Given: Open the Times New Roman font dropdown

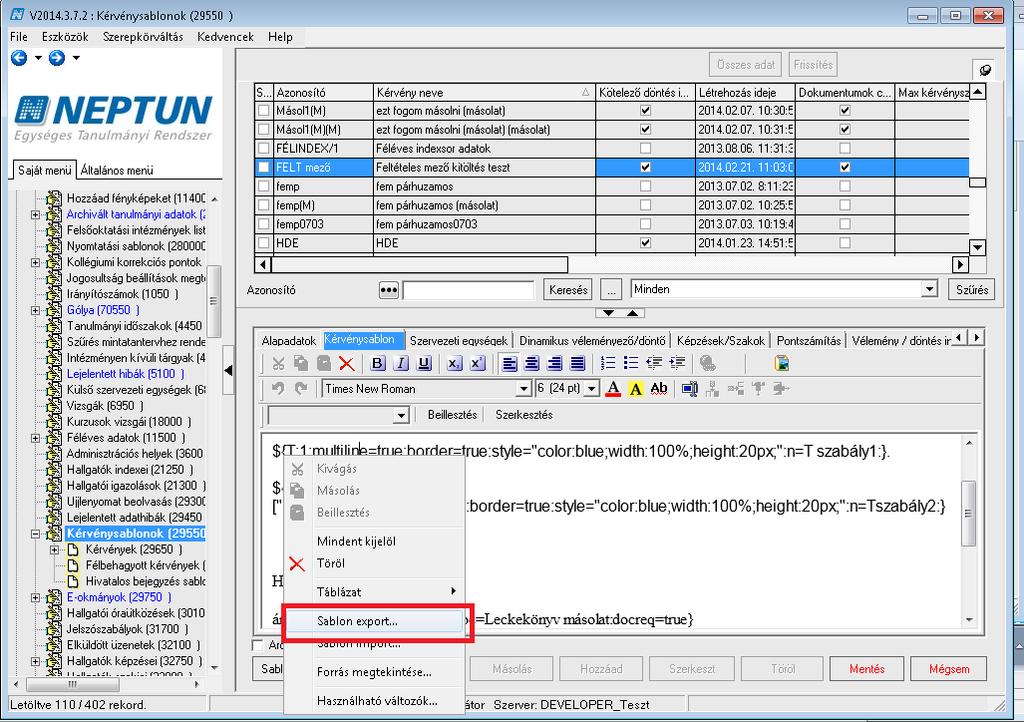Looking at the screenshot, I should tap(523, 389).
